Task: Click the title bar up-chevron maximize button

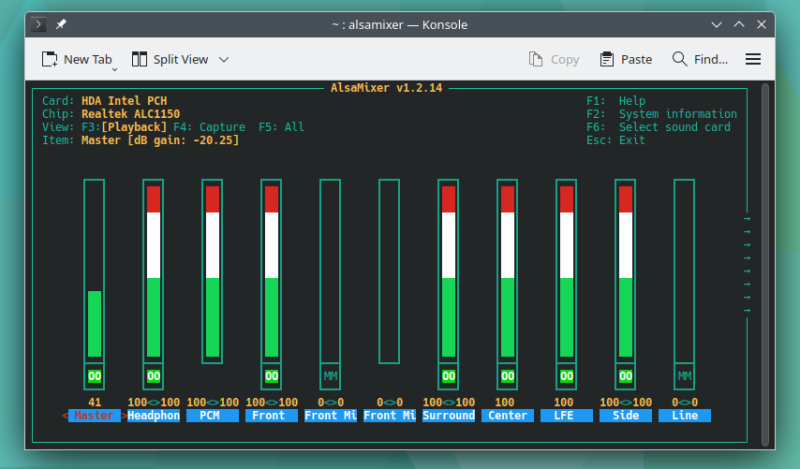Action: pos(739,24)
